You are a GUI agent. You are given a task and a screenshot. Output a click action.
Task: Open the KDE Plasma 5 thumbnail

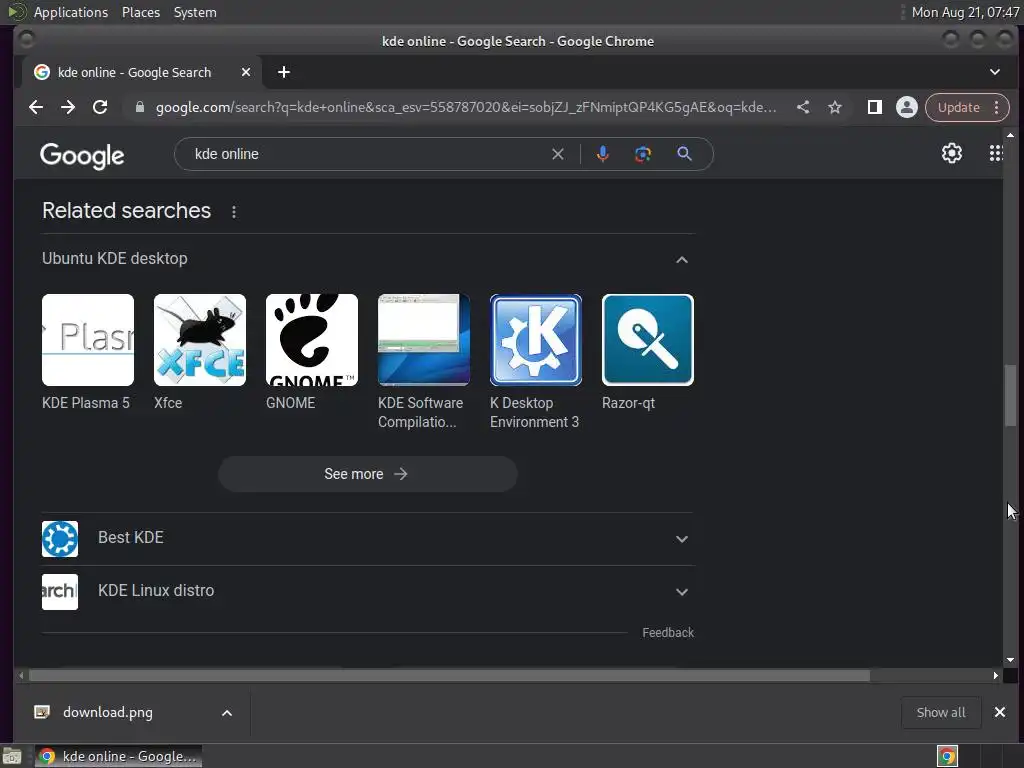coord(88,340)
